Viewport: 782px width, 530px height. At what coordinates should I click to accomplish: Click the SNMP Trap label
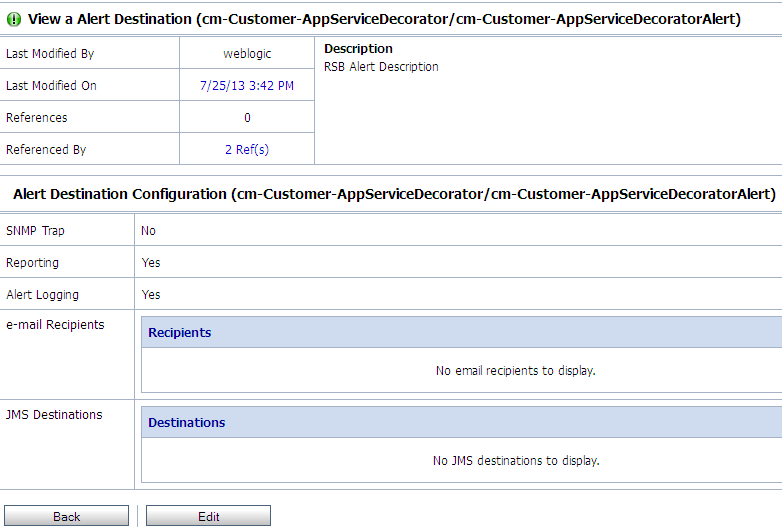tap(35, 231)
